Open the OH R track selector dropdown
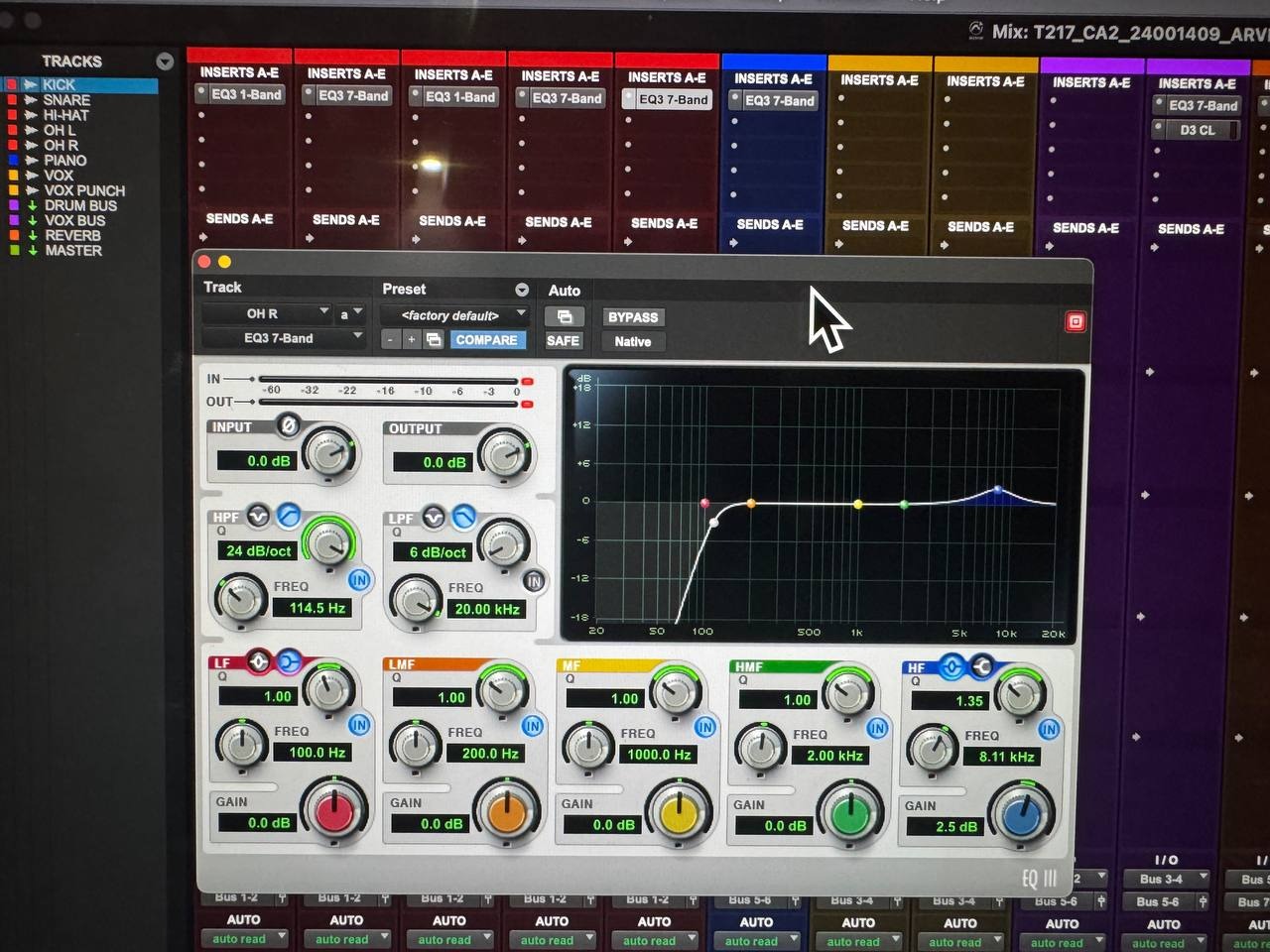The image size is (1270, 952). [266, 313]
